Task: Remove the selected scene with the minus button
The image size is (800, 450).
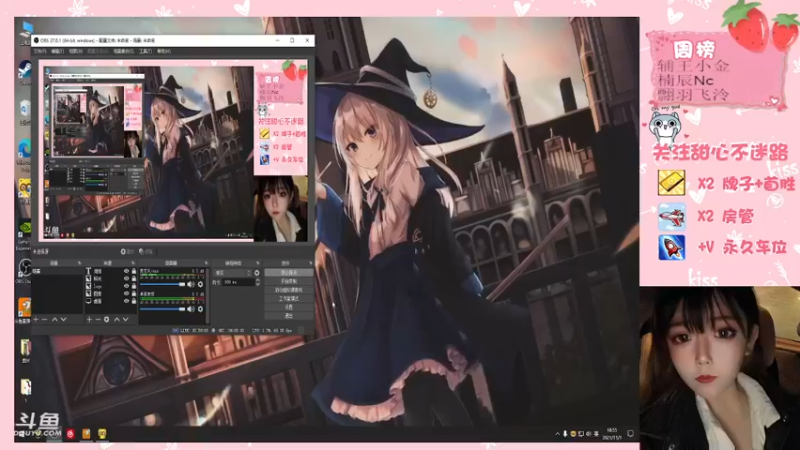Action: 44,319
